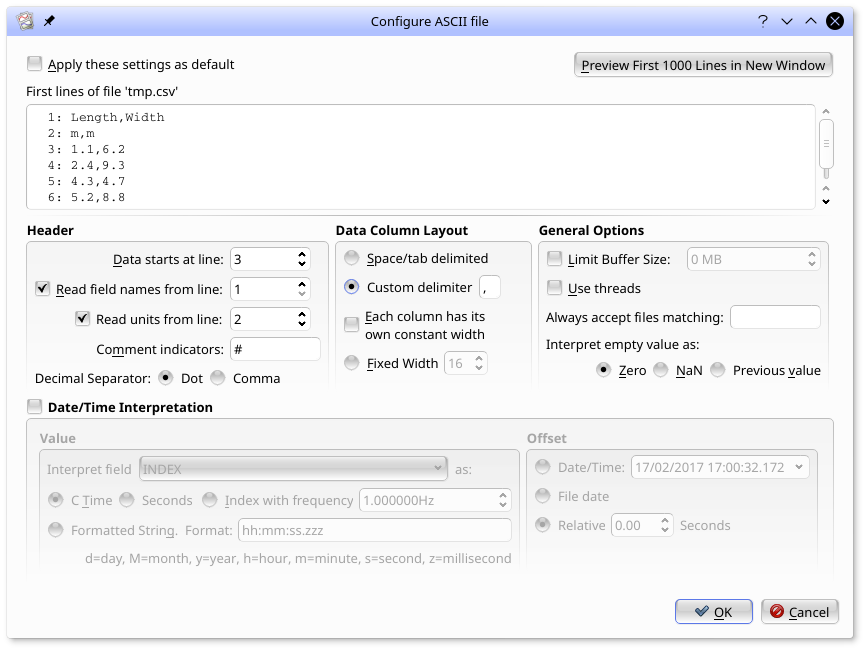Click the Cancel button
This screenshot has width=866, height=651.
[x=800, y=612]
